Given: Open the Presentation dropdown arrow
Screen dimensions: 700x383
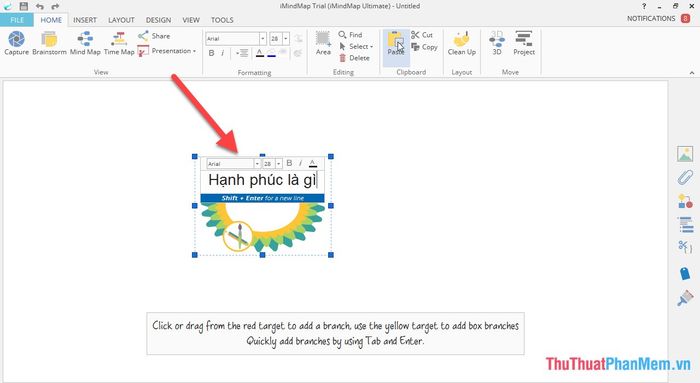Looking at the screenshot, I should [194, 51].
